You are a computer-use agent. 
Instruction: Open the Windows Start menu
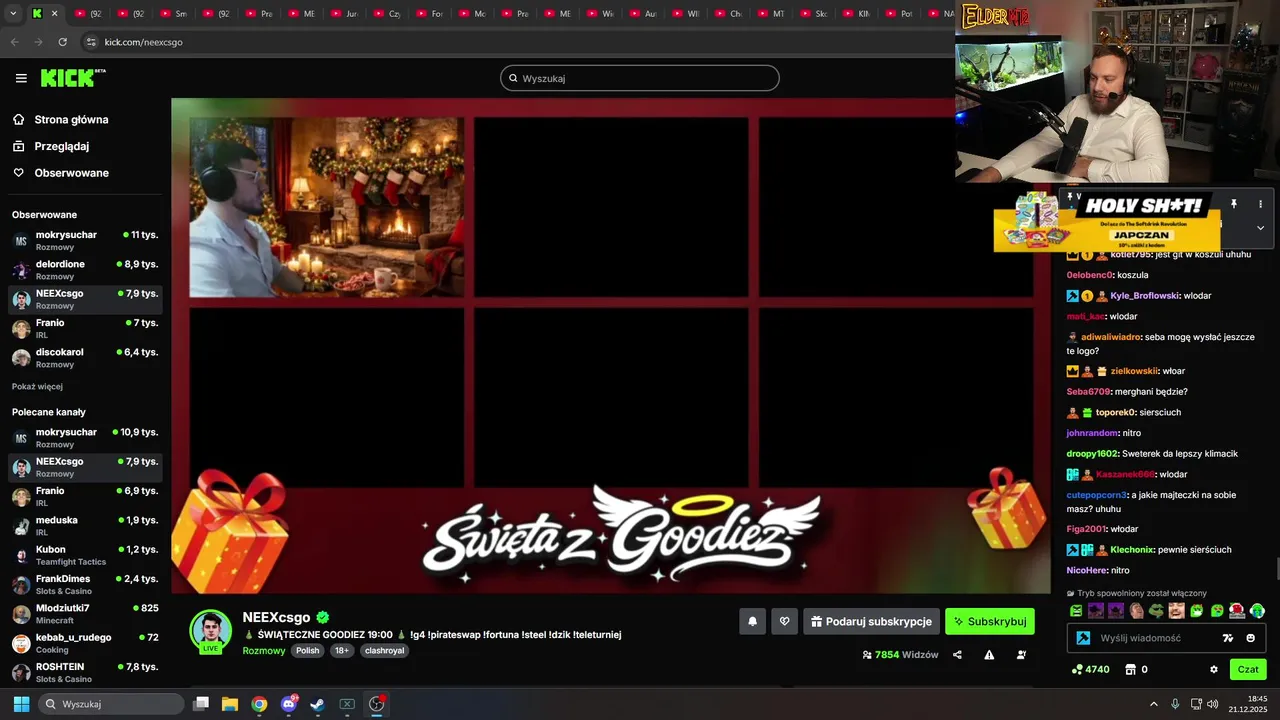click(21, 704)
